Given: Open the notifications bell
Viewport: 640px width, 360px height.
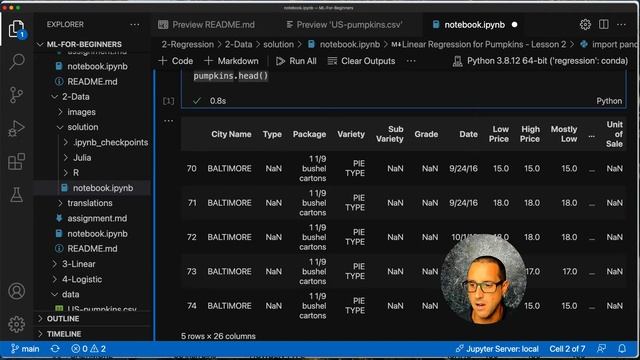Looking at the screenshot, I should pos(622,349).
